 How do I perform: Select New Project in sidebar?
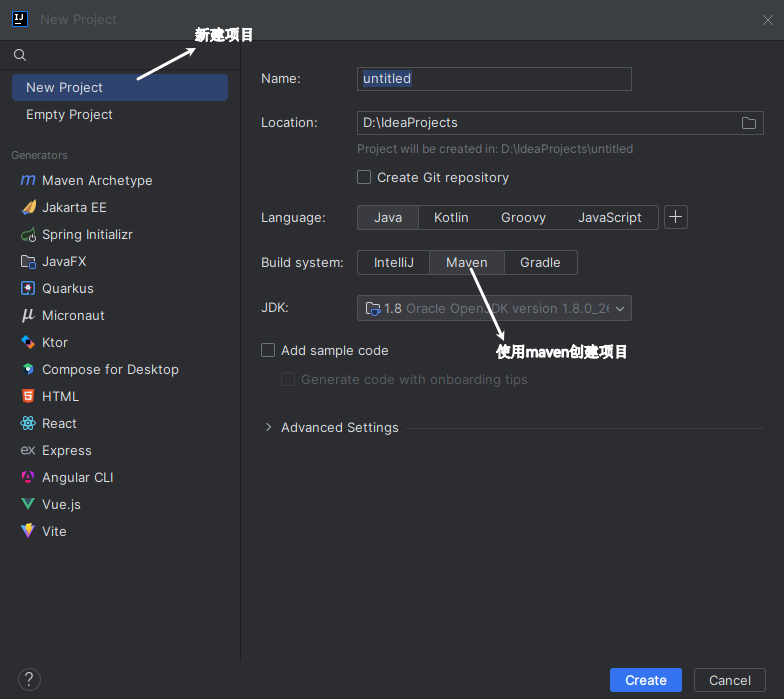(x=120, y=88)
